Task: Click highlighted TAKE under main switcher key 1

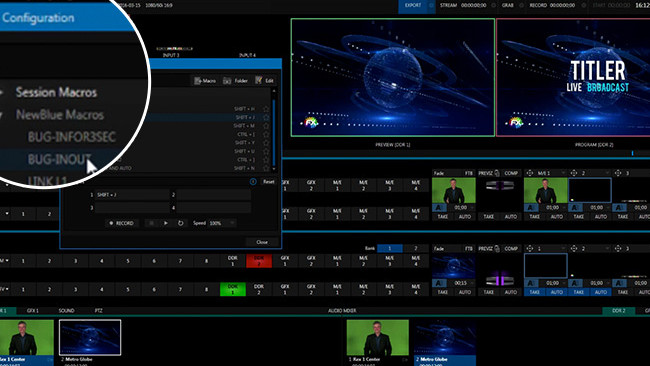Action: click(535, 292)
